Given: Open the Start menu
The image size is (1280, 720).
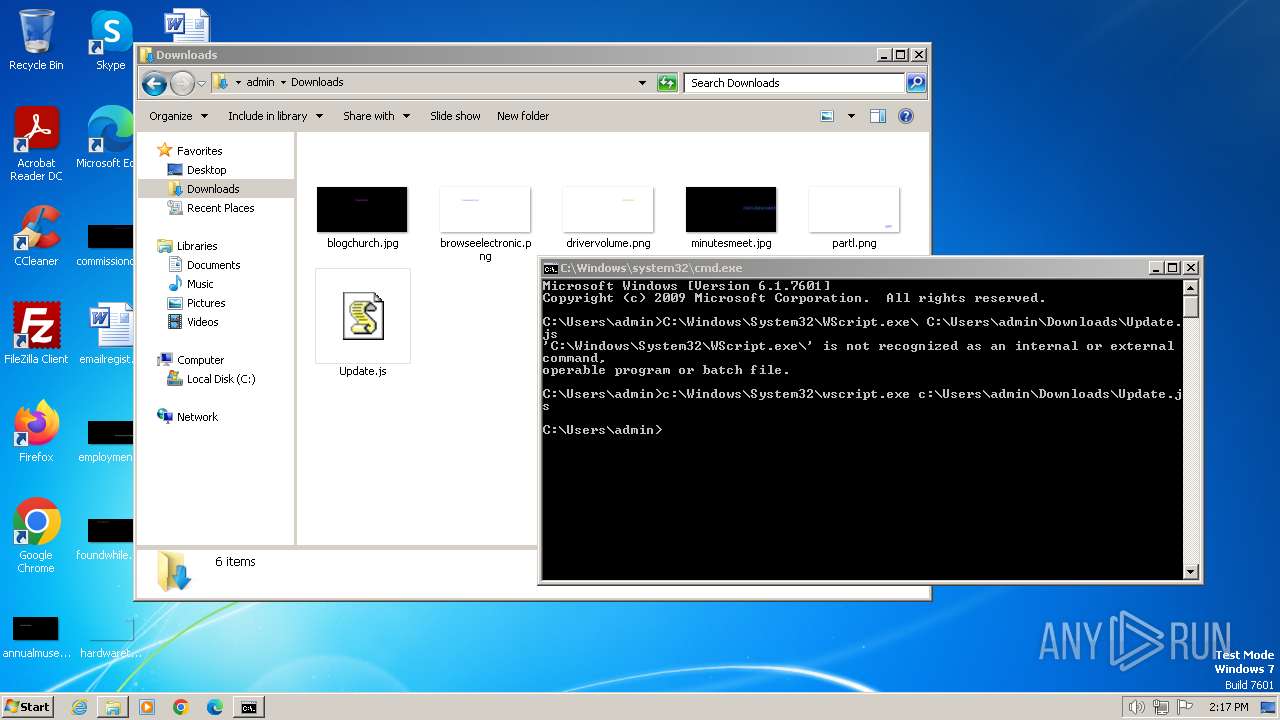Looking at the screenshot, I should pyautogui.click(x=27, y=707).
